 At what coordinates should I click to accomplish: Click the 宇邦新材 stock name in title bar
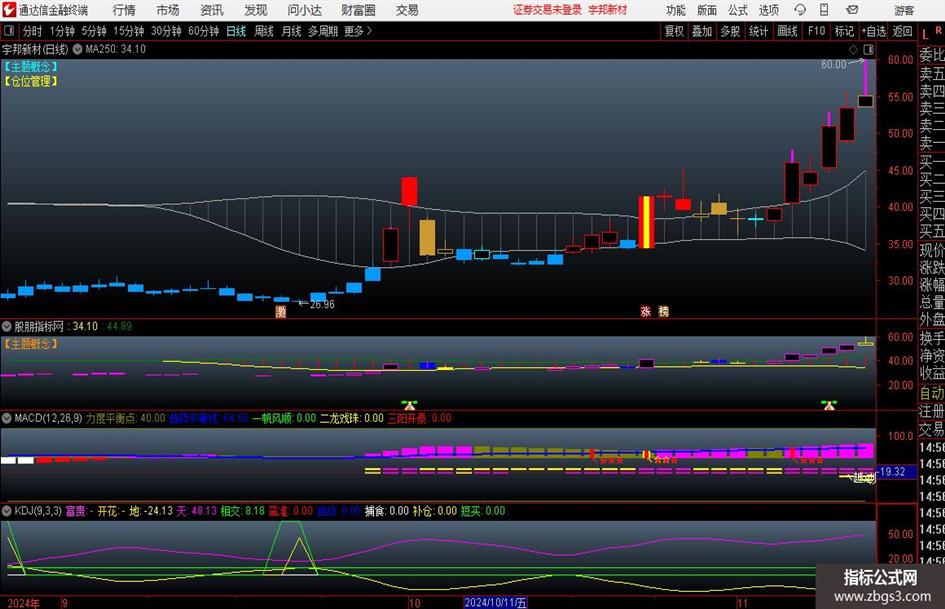tap(608, 10)
